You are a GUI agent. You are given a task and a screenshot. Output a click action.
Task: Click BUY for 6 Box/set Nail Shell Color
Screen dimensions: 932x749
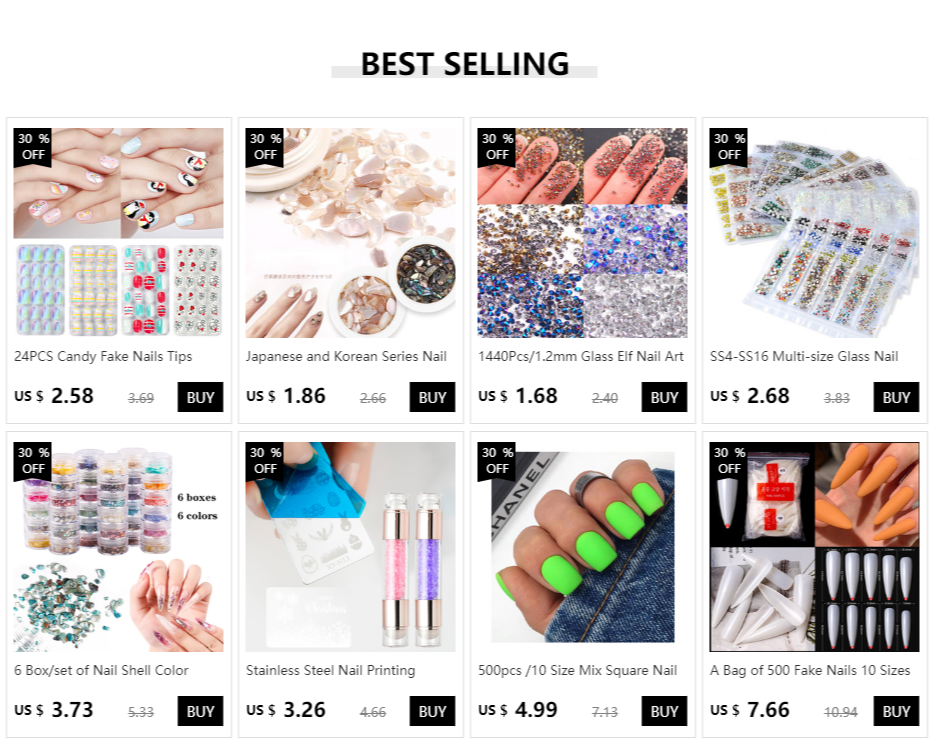[200, 711]
